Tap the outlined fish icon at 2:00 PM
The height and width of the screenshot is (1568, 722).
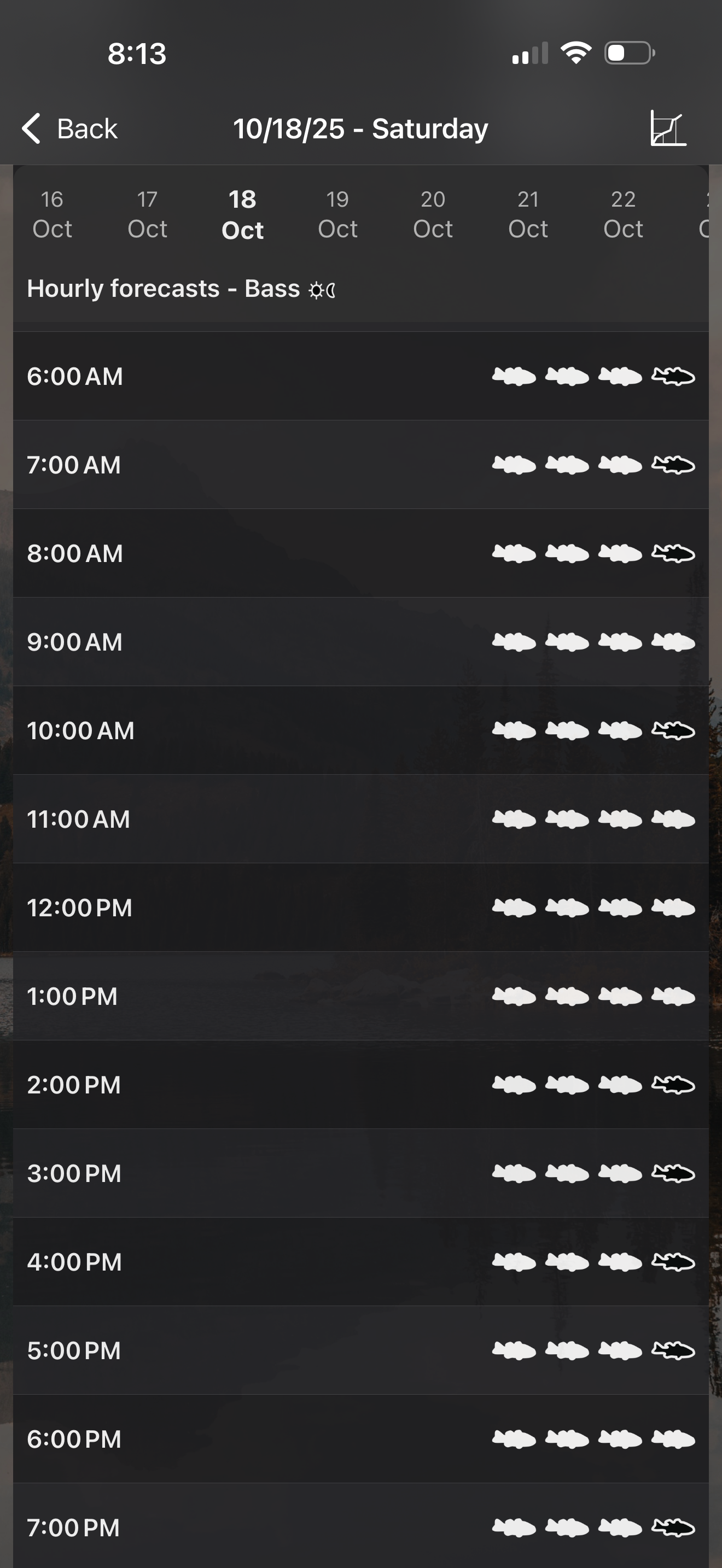pos(673,1084)
